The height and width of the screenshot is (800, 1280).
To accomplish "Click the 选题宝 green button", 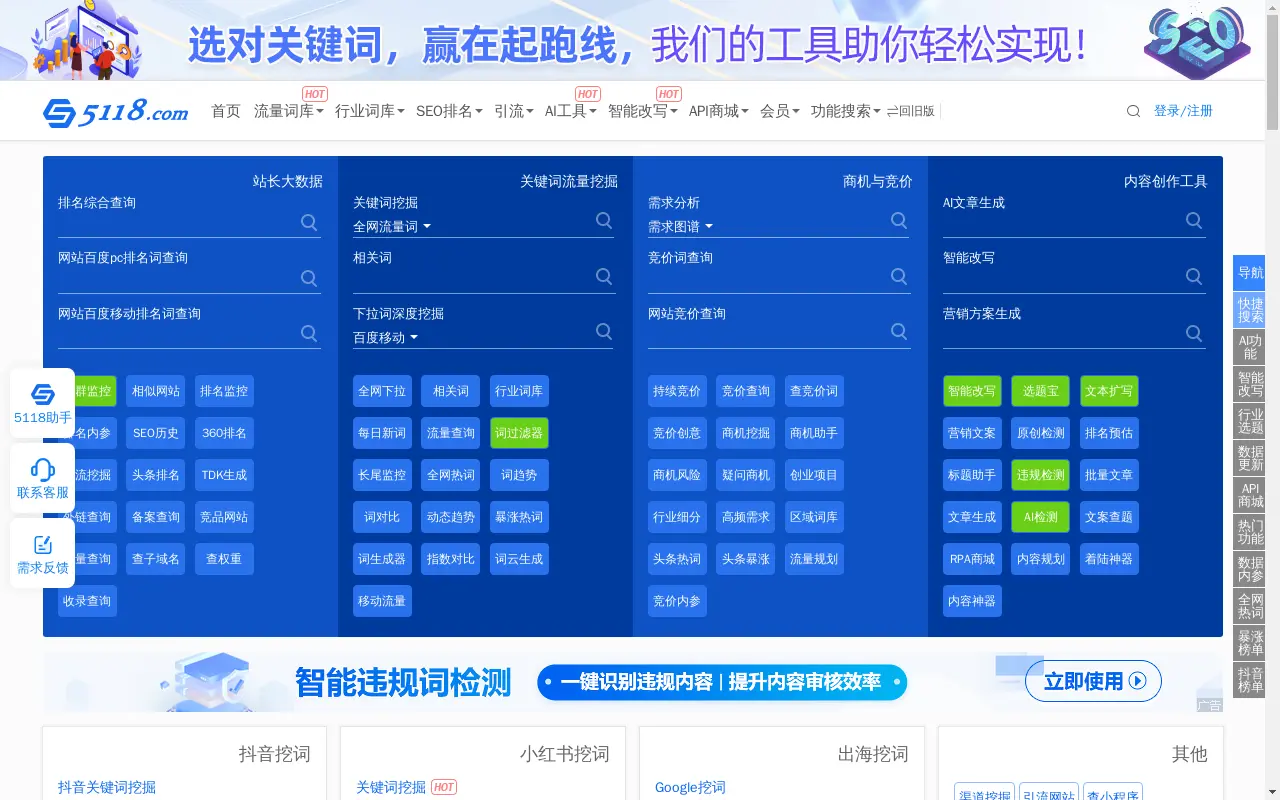I will point(1040,391).
